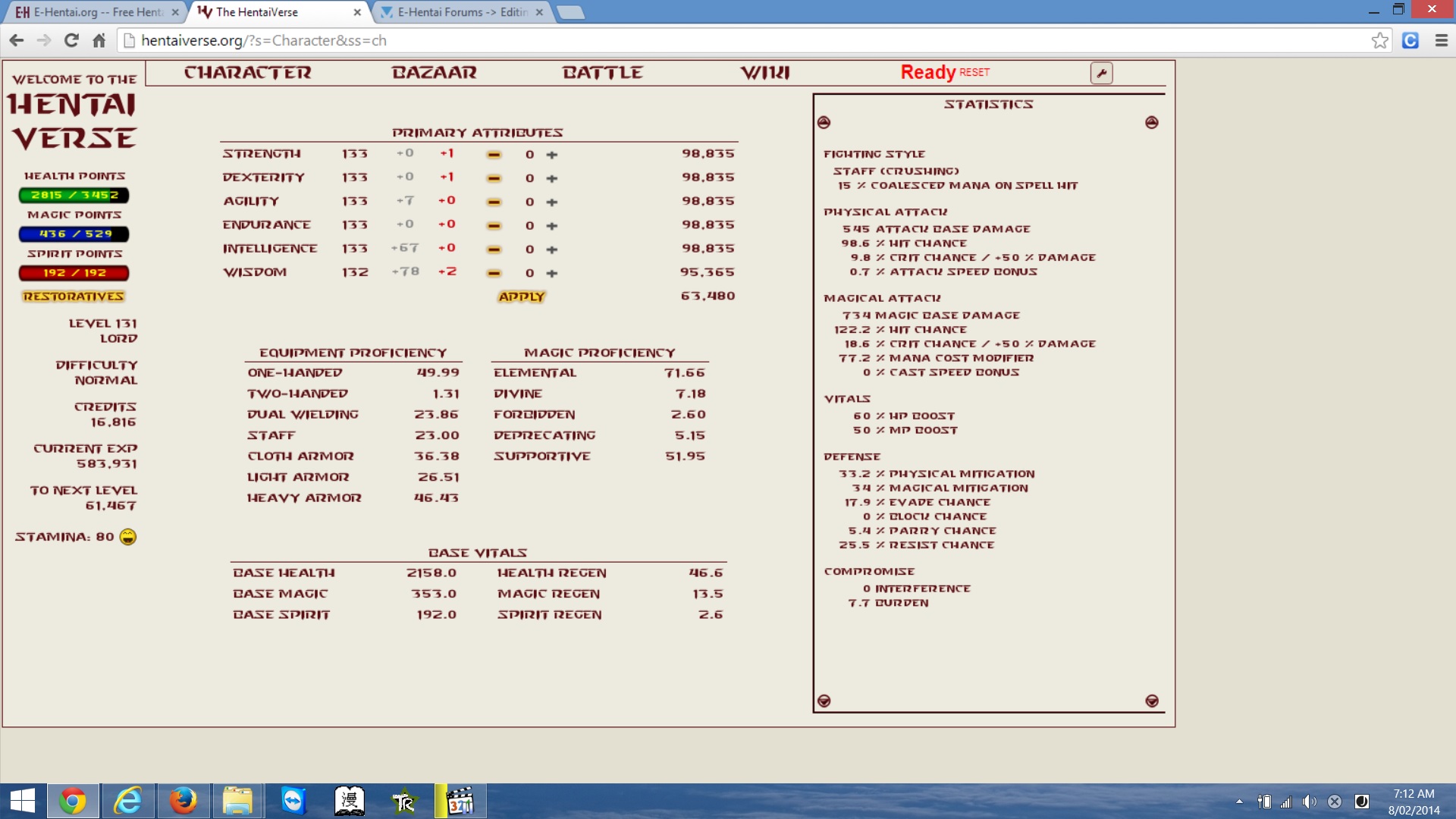This screenshot has height=819, width=1456.
Task: Open the Wiki menu
Action: [x=765, y=73]
